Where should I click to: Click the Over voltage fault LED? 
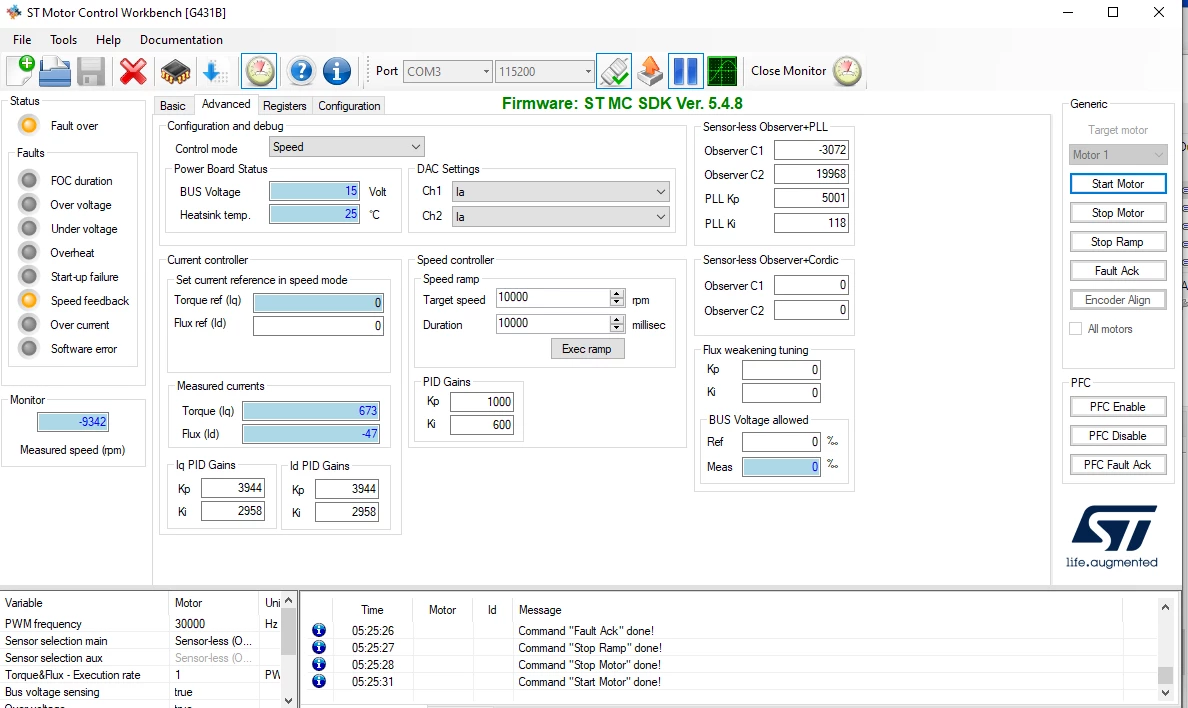pos(29,205)
